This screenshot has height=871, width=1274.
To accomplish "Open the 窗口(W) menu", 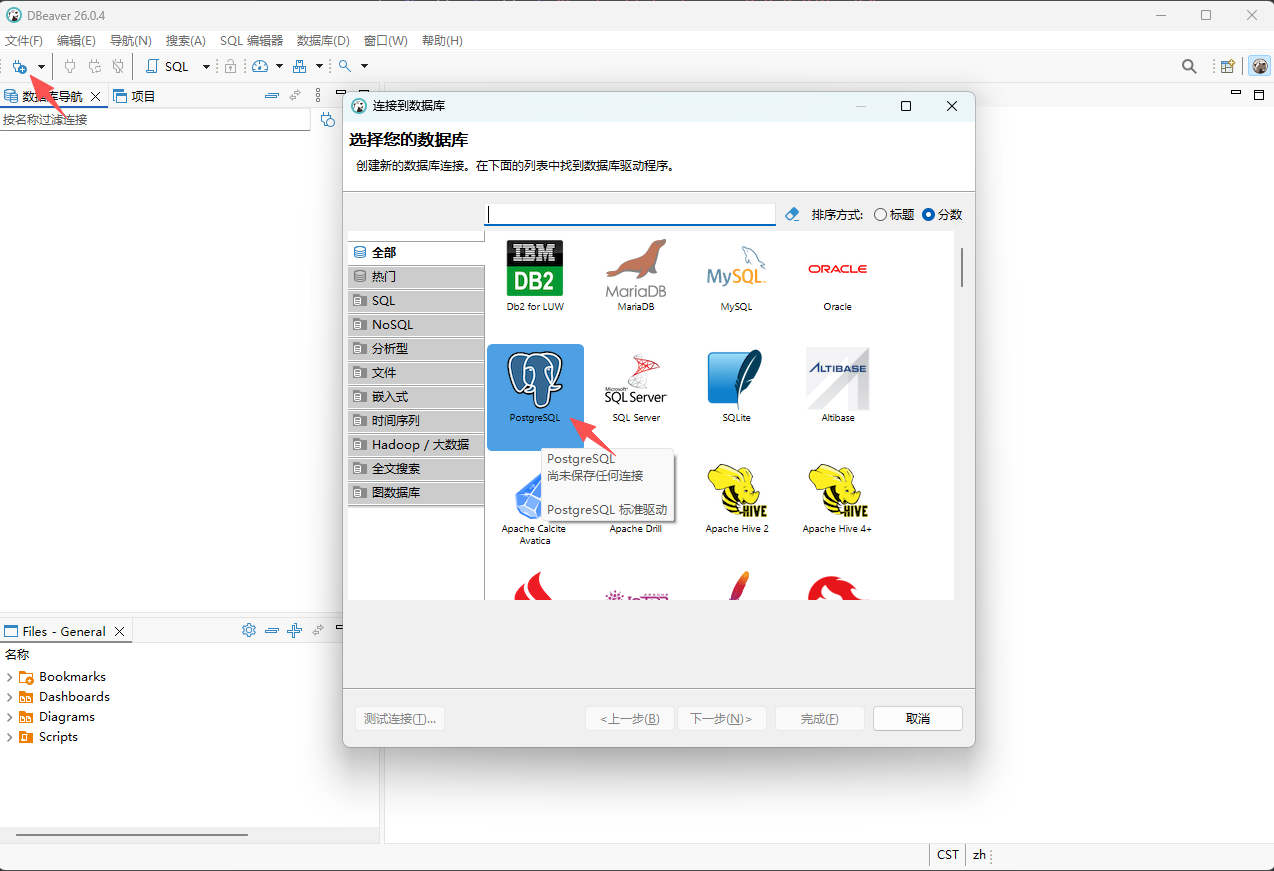I will pos(386,41).
